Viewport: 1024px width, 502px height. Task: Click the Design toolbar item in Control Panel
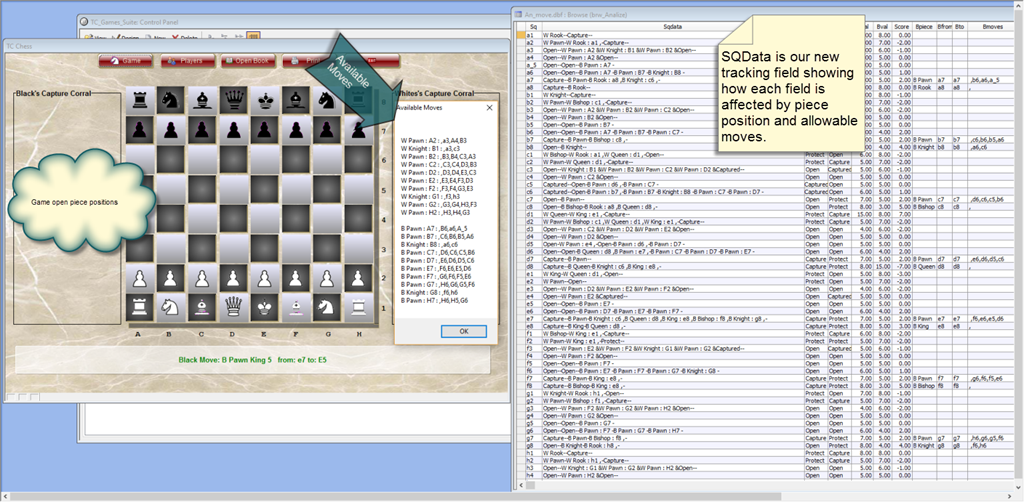click(x=127, y=38)
